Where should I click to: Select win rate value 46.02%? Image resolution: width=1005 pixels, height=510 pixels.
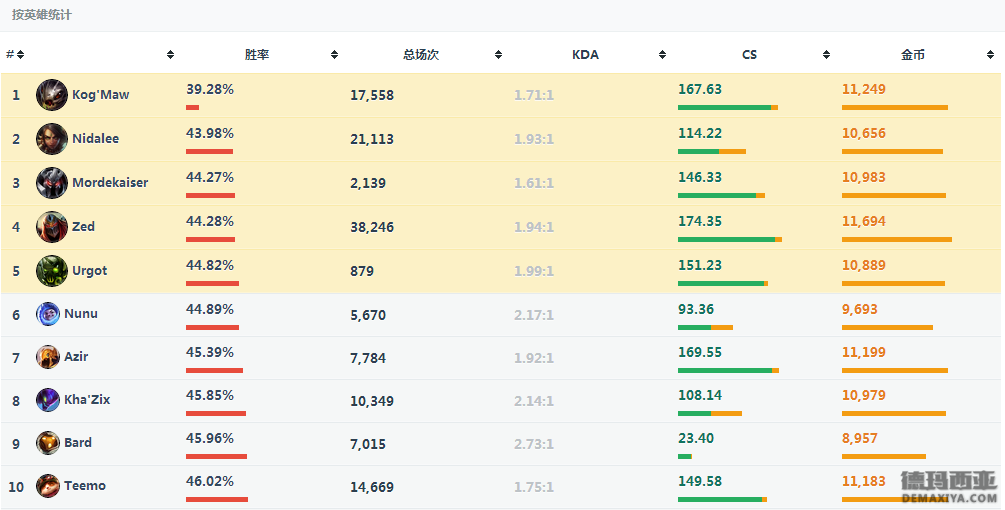210,481
